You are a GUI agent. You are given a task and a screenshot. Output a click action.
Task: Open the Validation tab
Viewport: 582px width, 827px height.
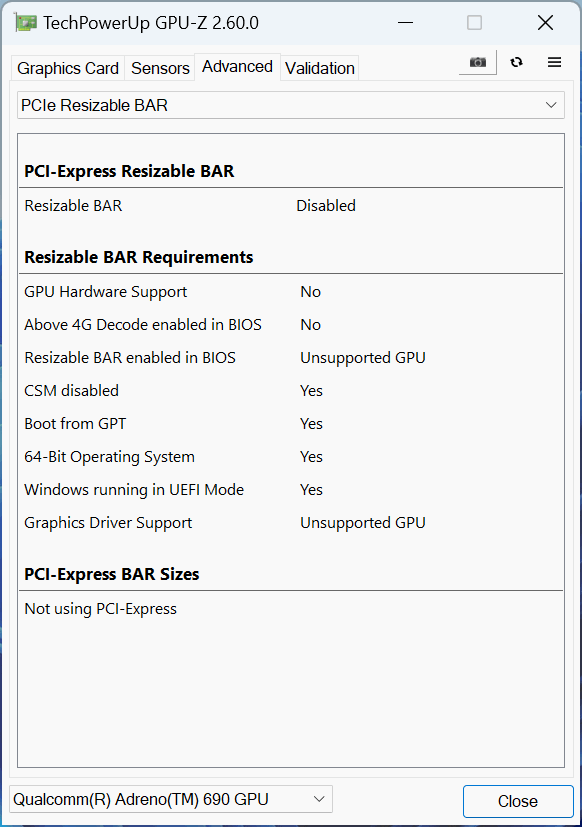click(x=320, y=68)
